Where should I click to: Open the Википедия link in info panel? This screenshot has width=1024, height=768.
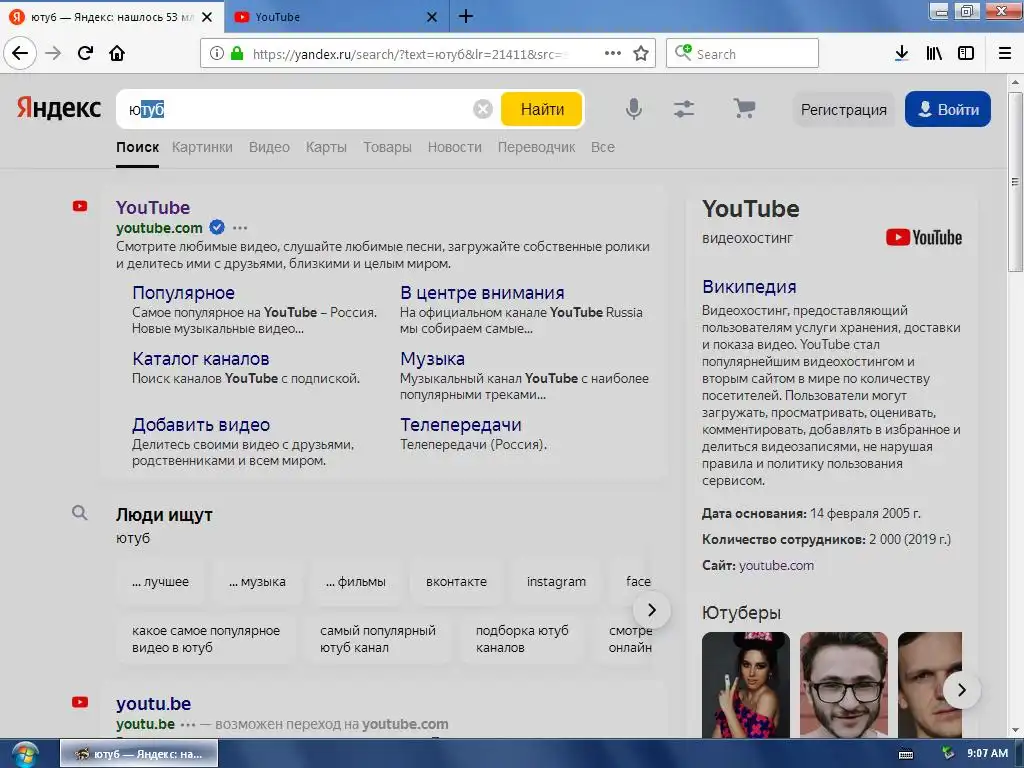pyautogui.click(x=749, y=287)
